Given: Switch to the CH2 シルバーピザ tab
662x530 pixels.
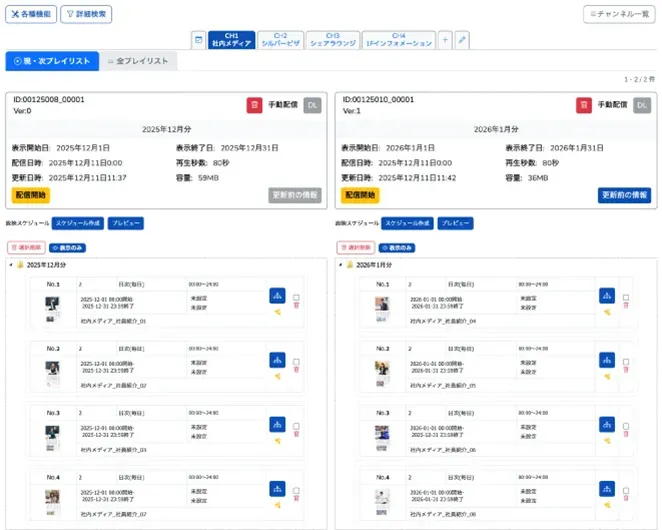Looking at the screenshot, I should point(280,40).
